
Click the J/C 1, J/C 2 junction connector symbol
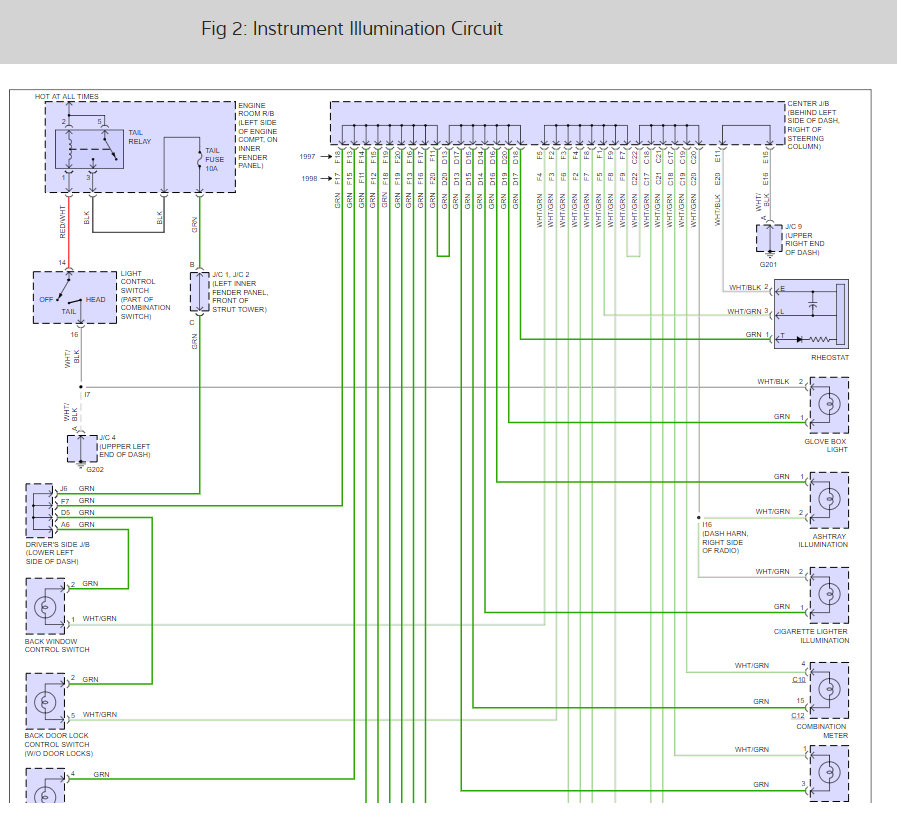click(x=200, y=292)
